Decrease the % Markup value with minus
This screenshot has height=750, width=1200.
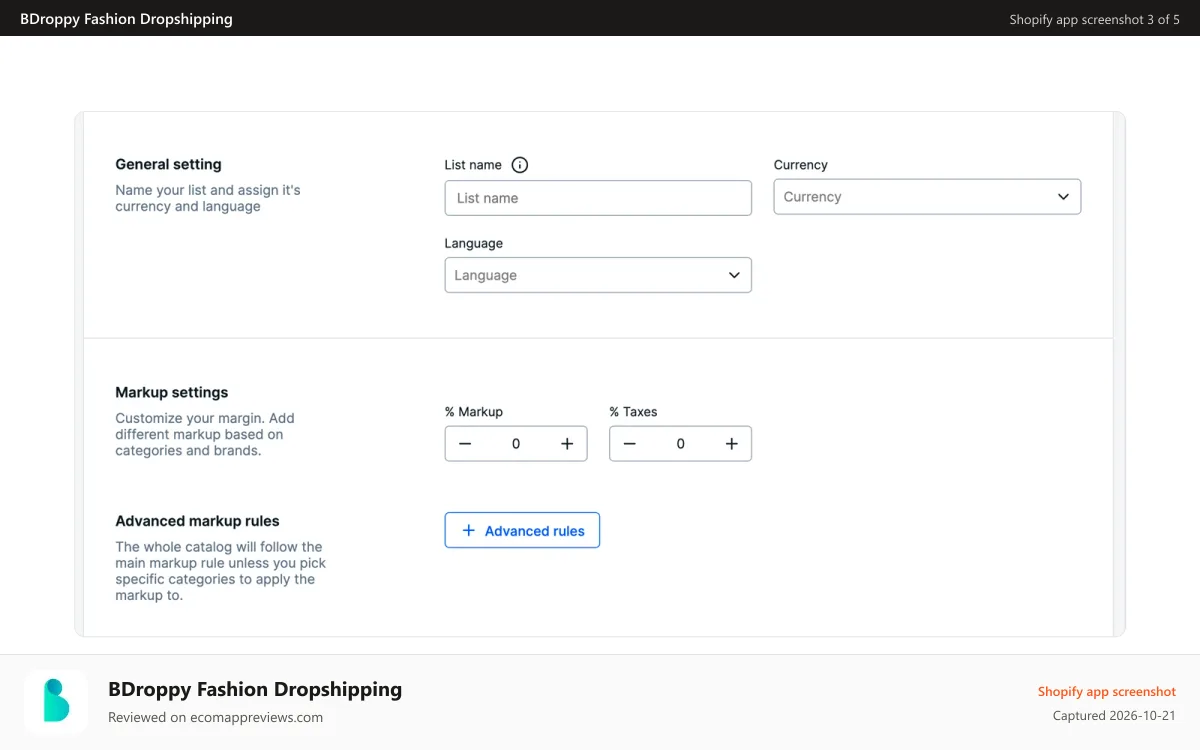465,444
